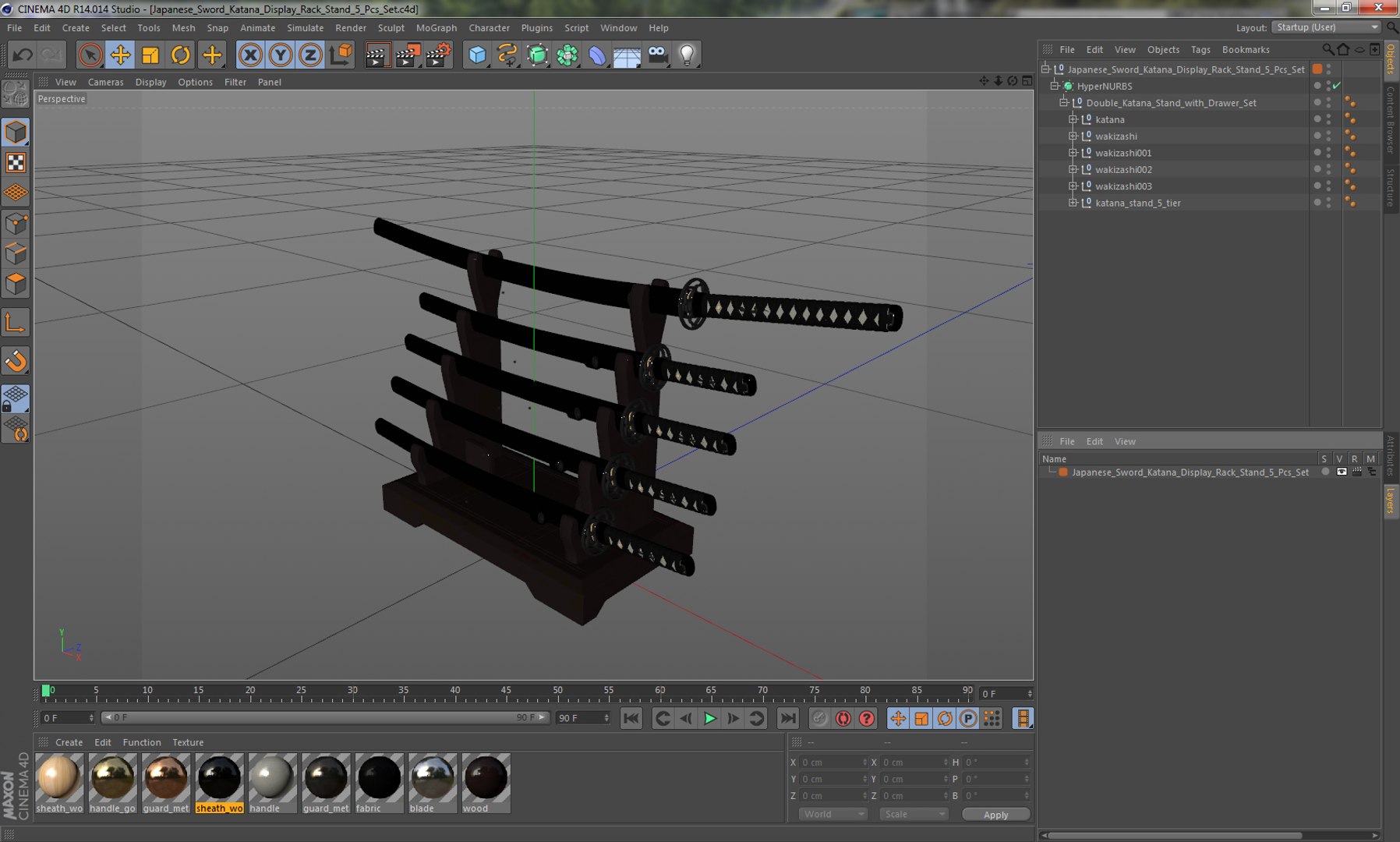Screen dimensions: 1400x842
Task: Expand the wakizashi003 object node
Action: (x=1073, y=186)
